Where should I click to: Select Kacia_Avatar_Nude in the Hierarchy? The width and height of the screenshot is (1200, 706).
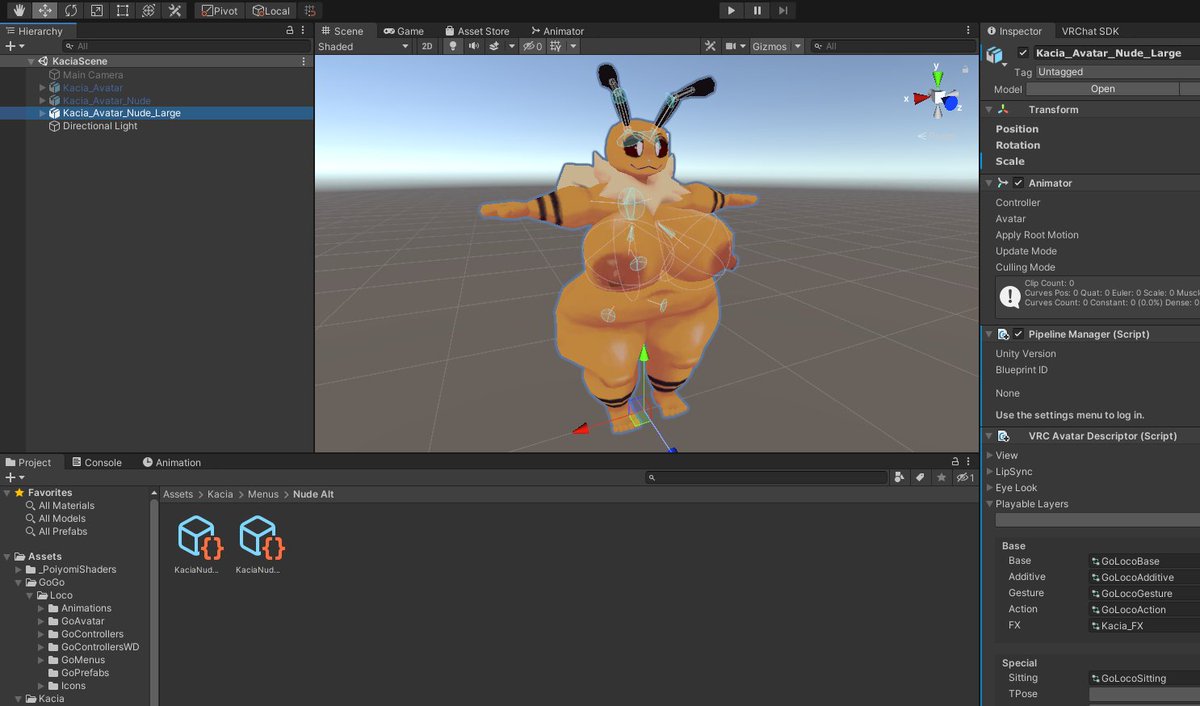click(x=107, y=100)
